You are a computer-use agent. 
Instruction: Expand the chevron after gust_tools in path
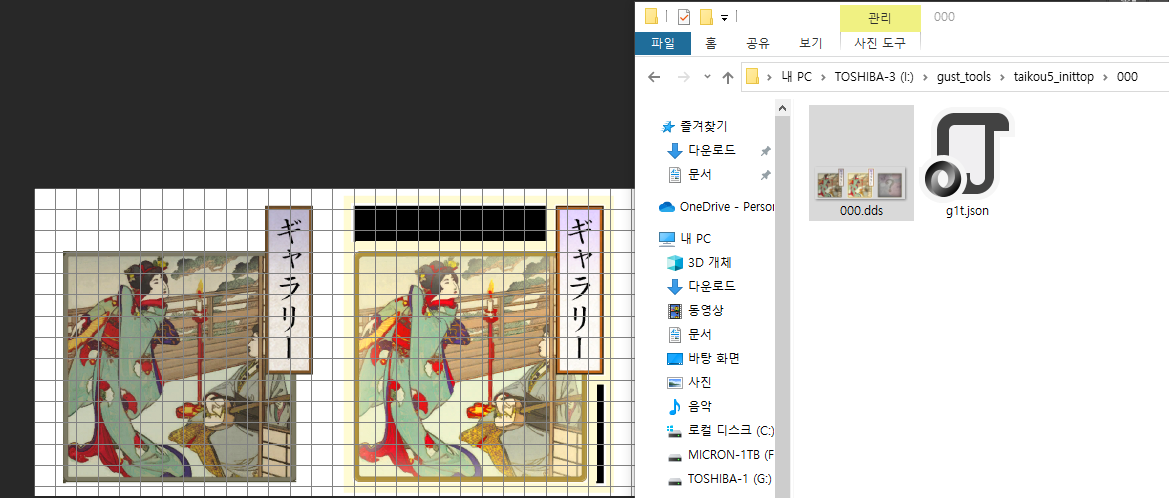pyautogui.click(x=1002, y=77)
